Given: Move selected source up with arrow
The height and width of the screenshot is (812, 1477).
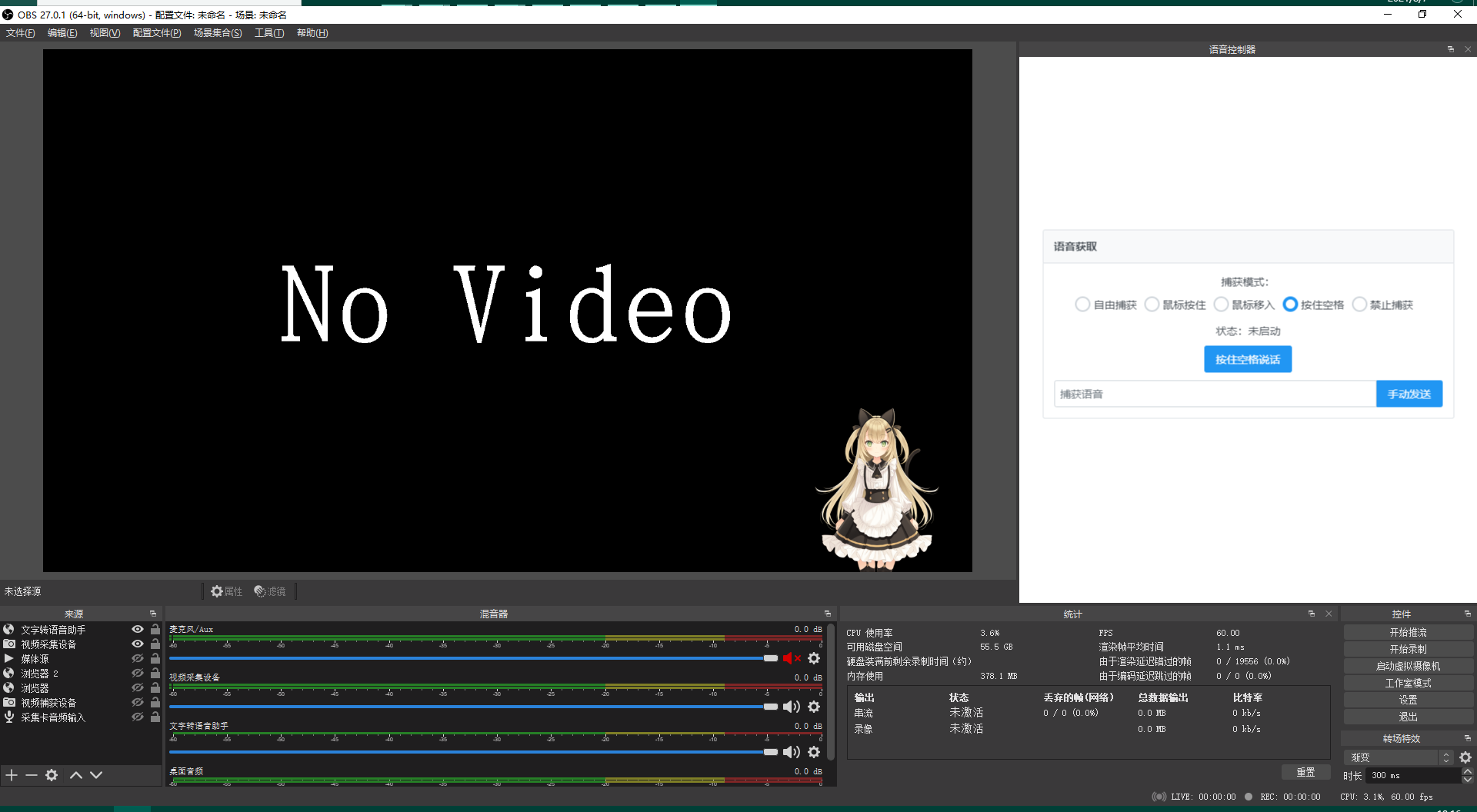Looking at the screenshot, I should coord(76,775).
